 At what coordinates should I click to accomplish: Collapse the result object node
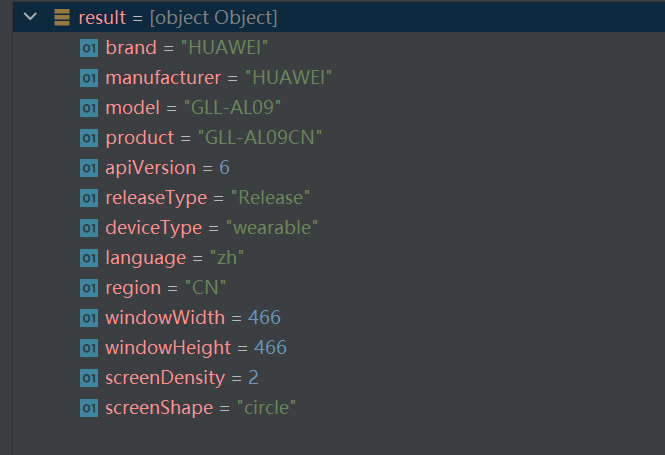pos(31,17)
